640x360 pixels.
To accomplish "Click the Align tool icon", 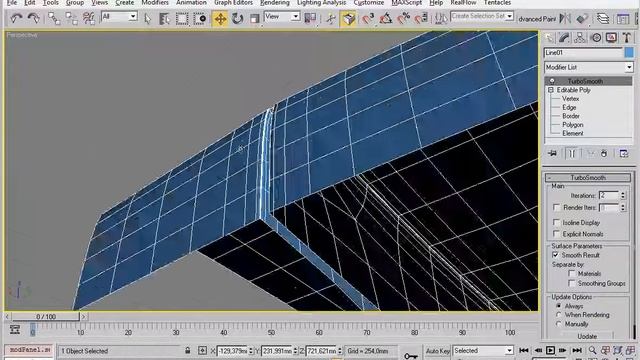I will coord(582,18).
